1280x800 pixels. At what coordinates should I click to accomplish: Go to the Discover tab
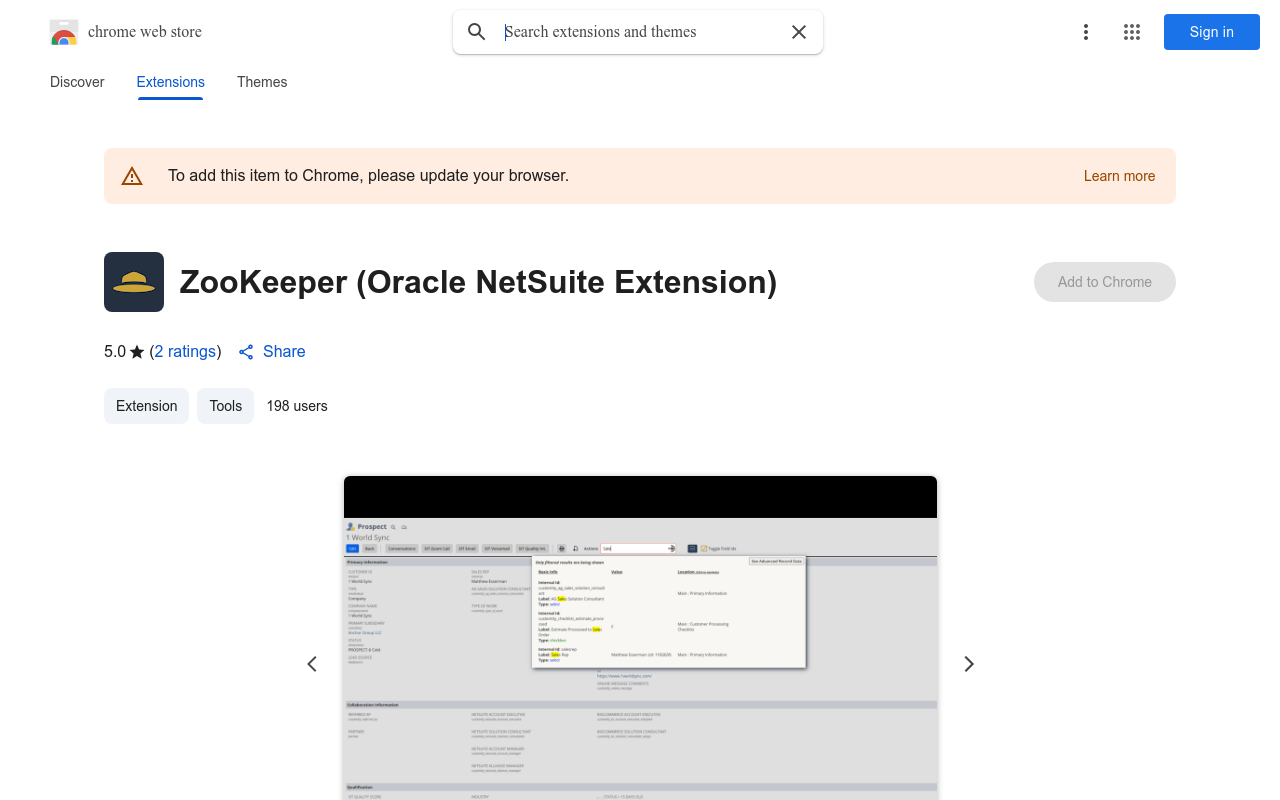click(x=77, y=82)
